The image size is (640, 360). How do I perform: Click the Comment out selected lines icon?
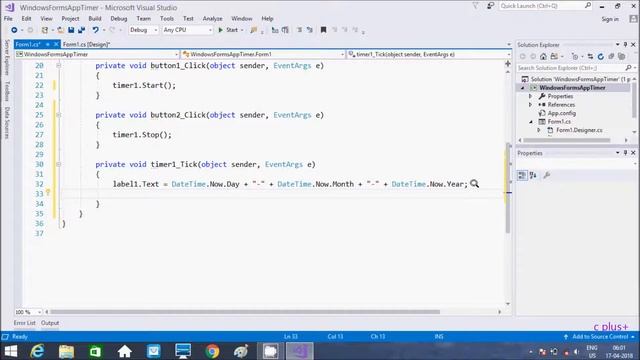pos(300,30)
